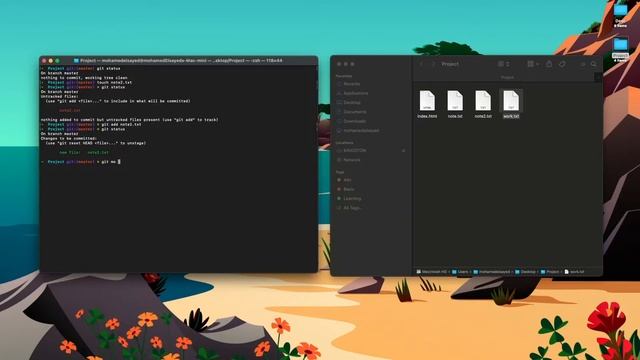Open Downloads in the Finder sidebar

point(352,121)
